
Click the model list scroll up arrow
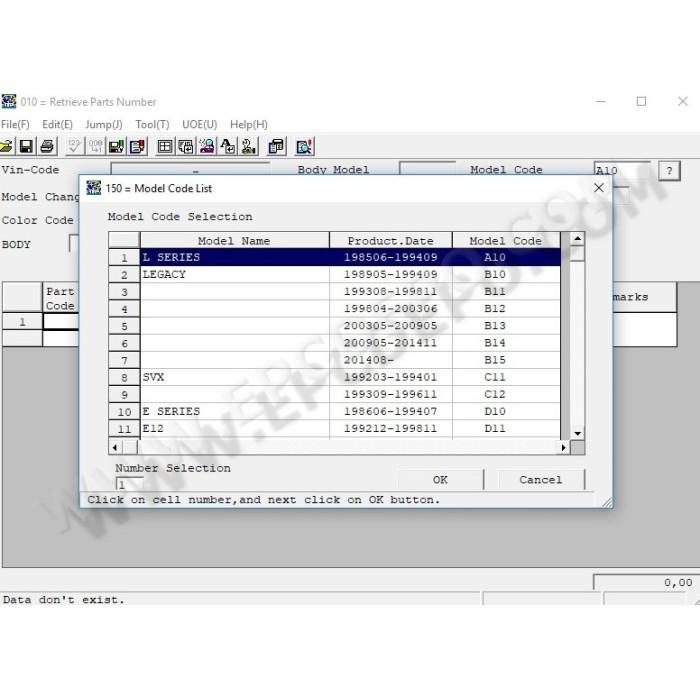tap(577, 239)
